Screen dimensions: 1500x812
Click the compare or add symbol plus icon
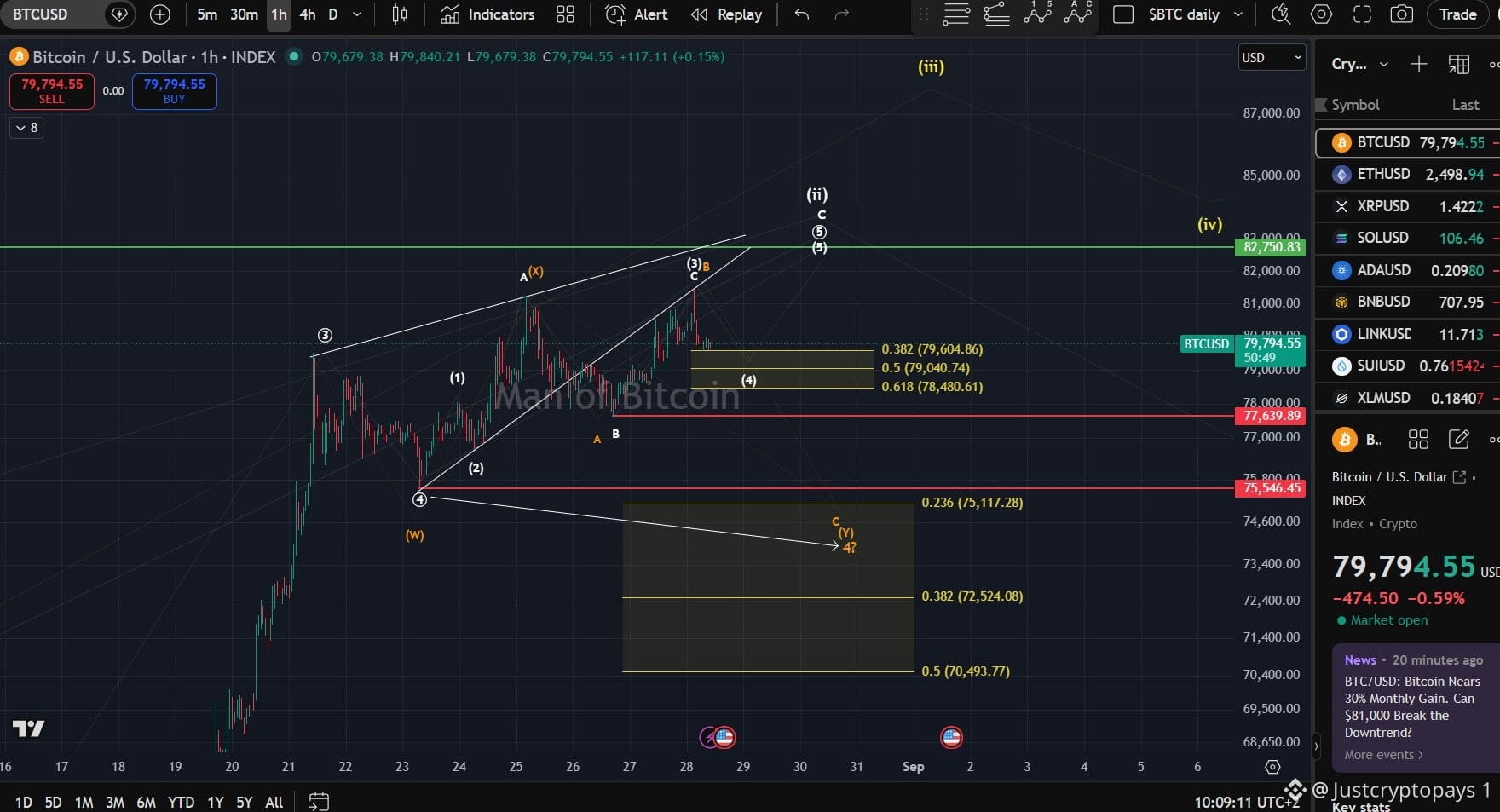[x=160, y=14]
